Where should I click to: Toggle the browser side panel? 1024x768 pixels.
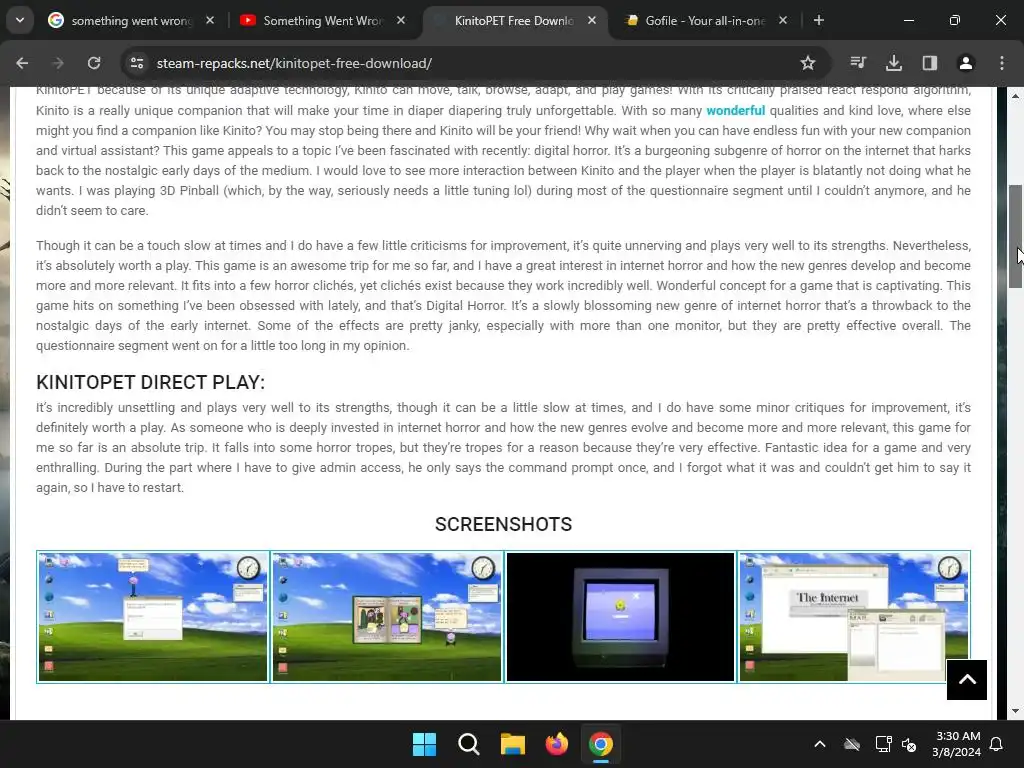click(930, 63)
